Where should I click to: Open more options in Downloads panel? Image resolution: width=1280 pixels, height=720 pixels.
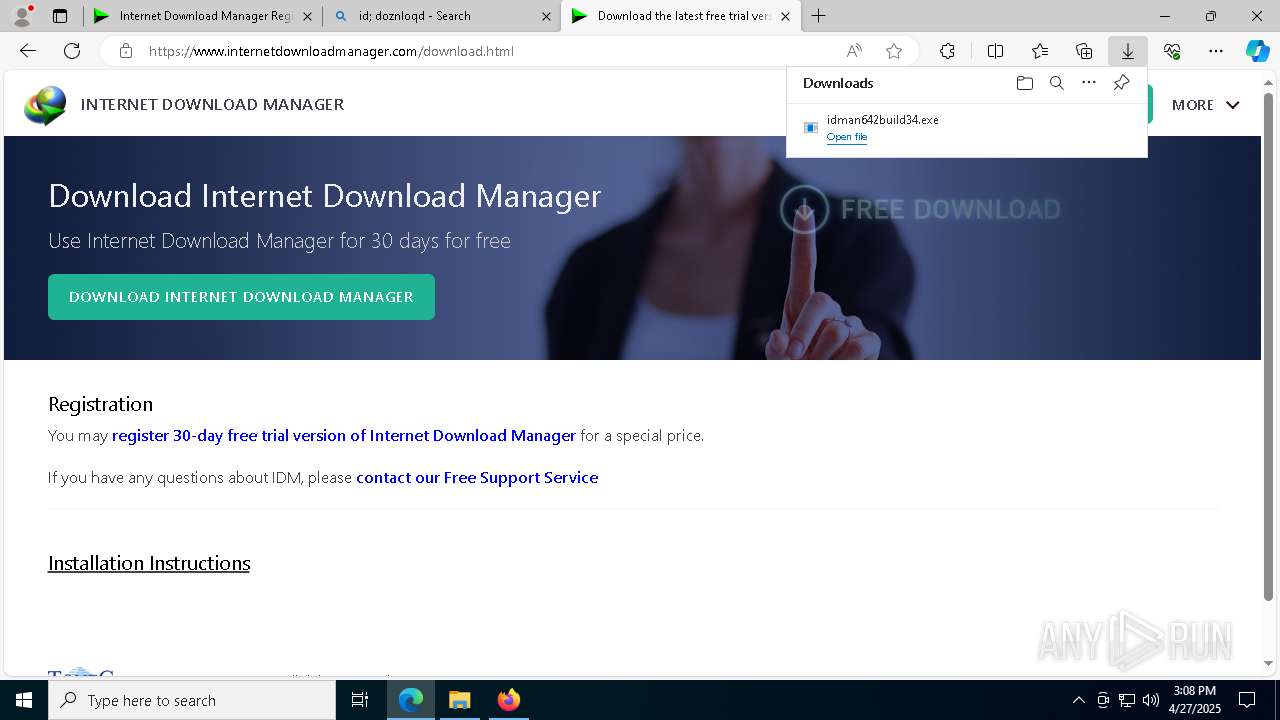pos(1089,83)
